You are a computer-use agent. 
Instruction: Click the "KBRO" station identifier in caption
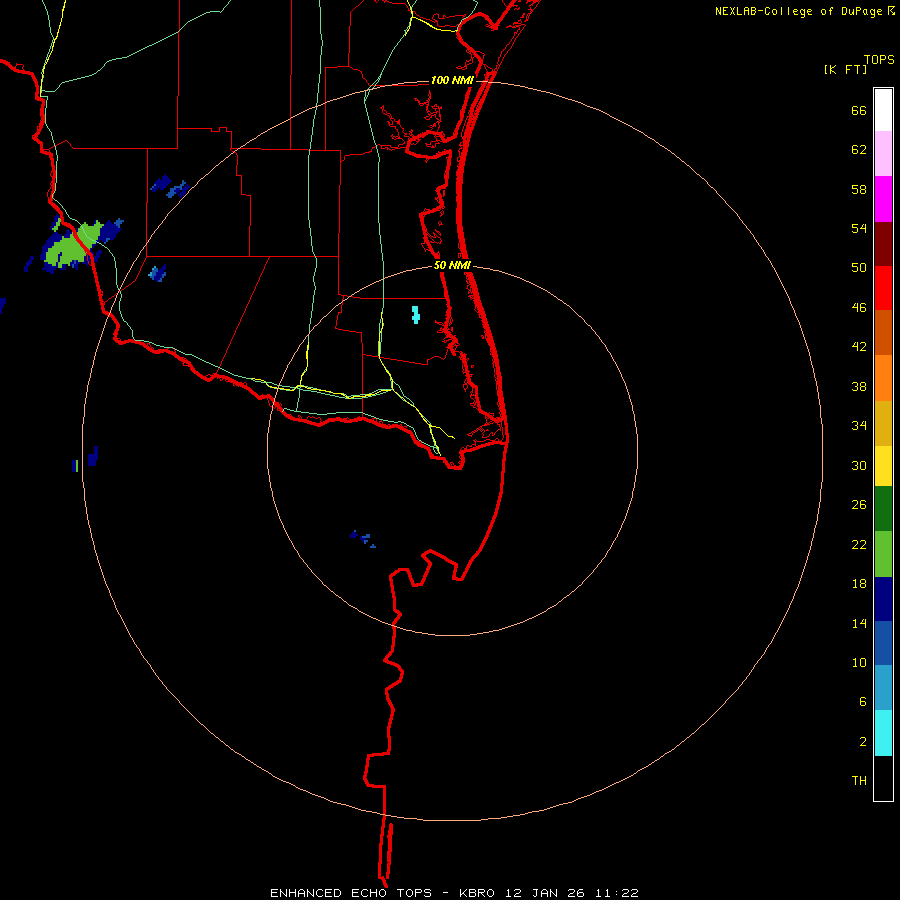(479, 893)
